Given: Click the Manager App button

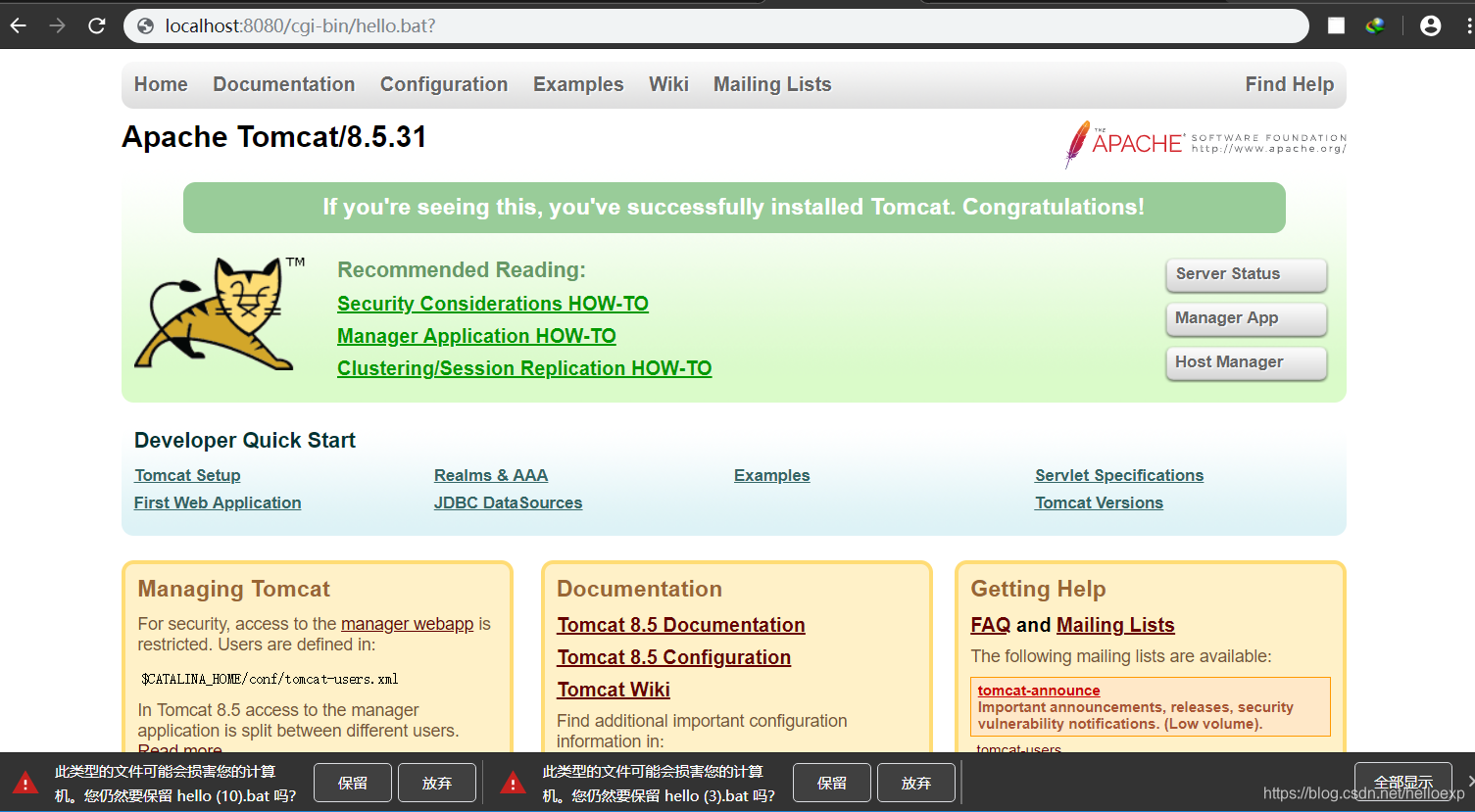Looking at the screenshot, I should [1246, 318].
